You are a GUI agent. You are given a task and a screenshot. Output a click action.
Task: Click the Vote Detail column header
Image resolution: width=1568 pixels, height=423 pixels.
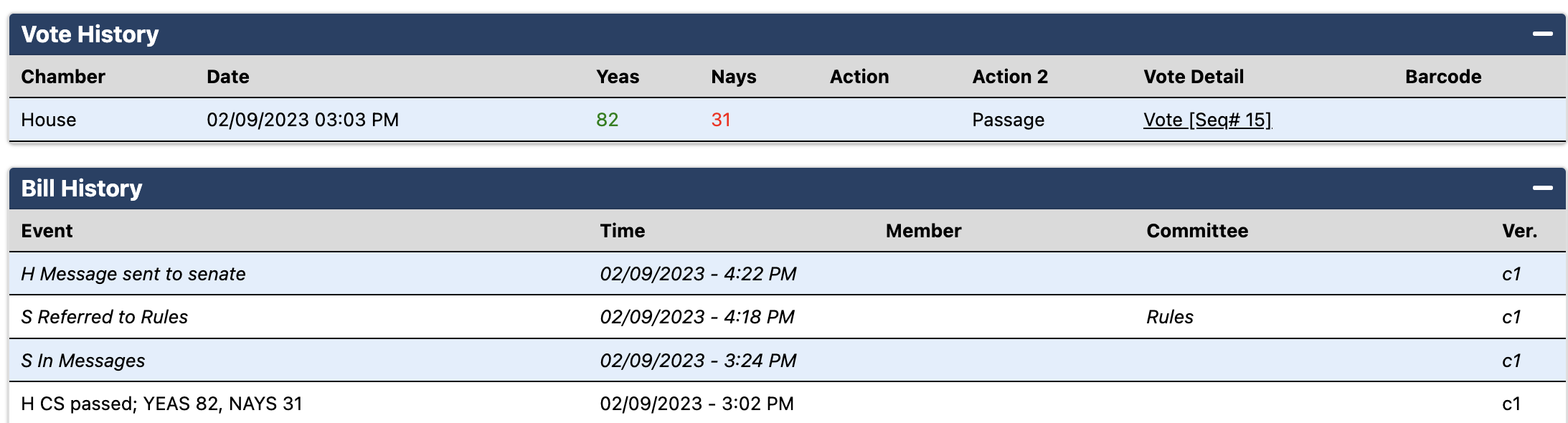pyautogui.click(x=1194, y=77)
